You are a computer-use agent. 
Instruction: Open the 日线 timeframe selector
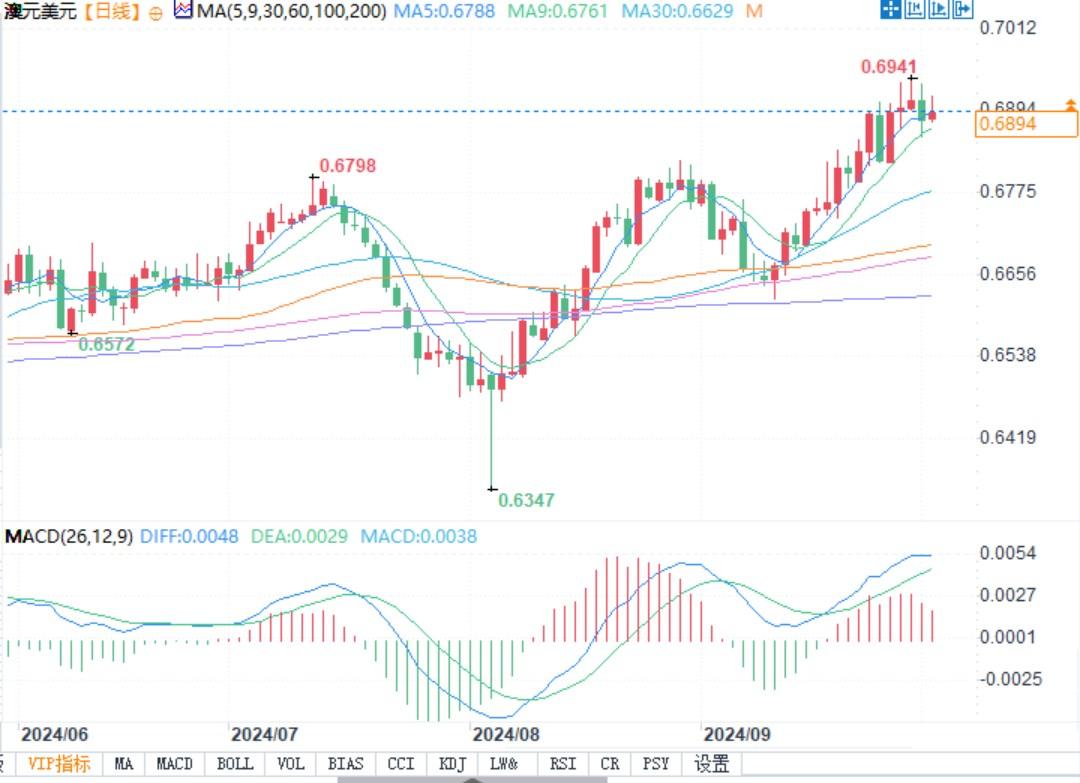pyautogui.click(x=113, y=11)
